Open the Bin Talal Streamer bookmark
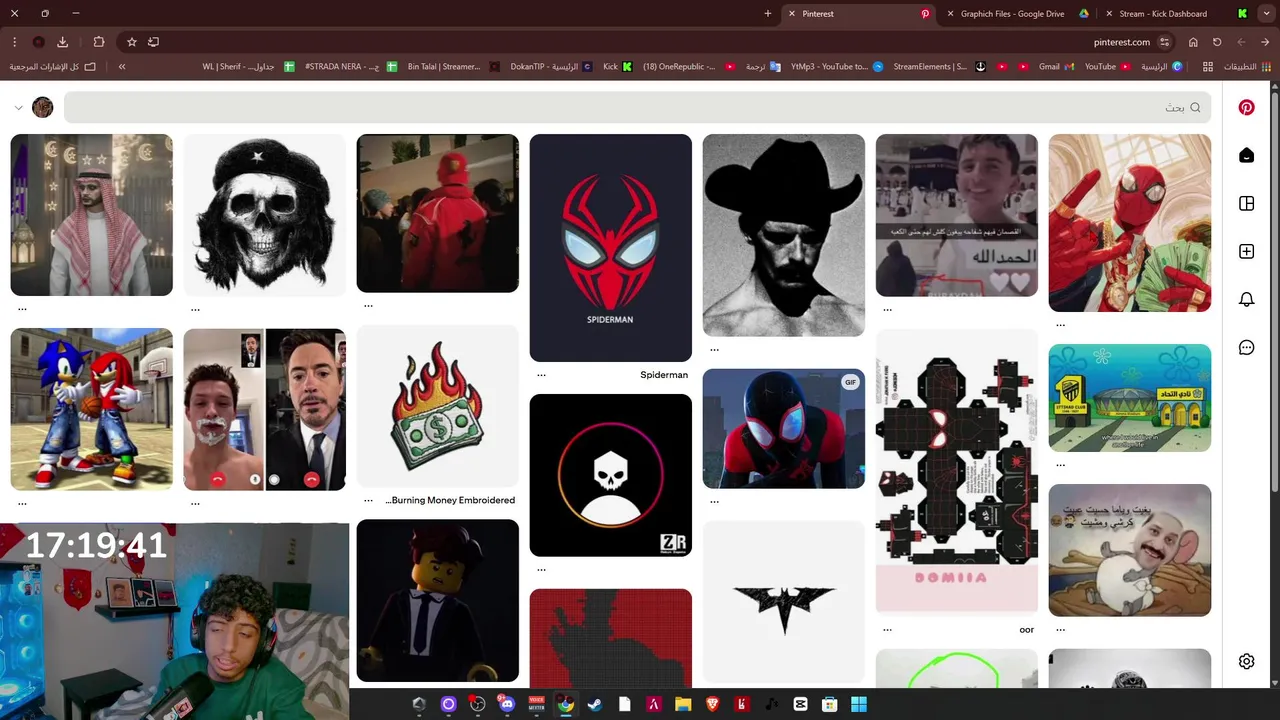This screenshot has width=1280, height=720. [x=452, y=67]
